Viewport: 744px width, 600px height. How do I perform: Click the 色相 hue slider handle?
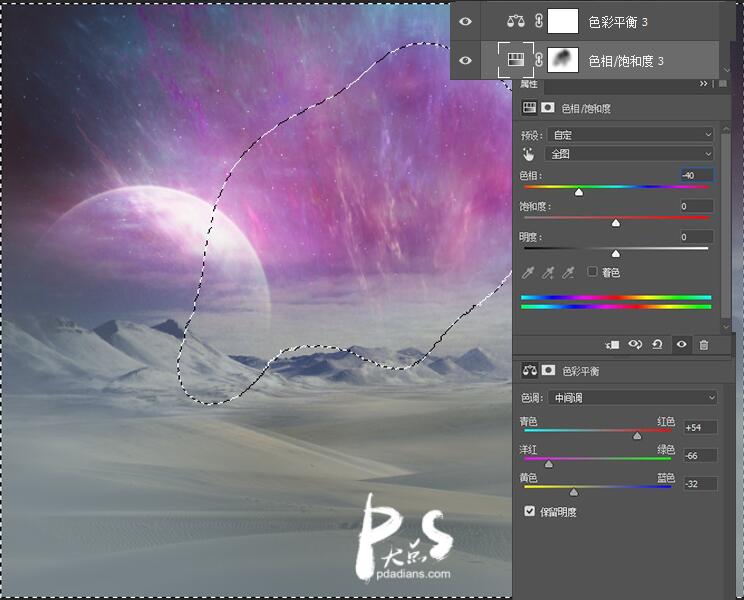tap(579, 192)
